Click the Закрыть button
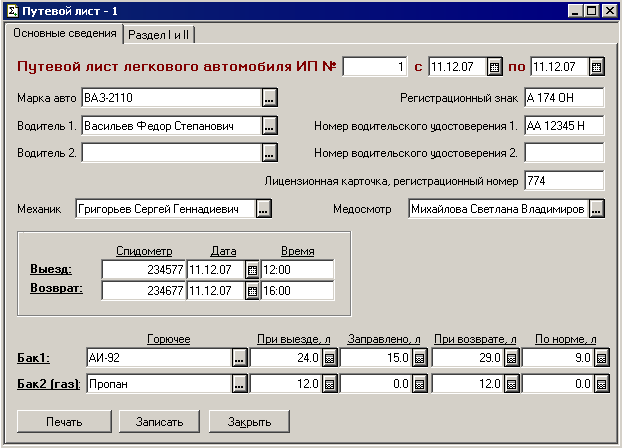 [250, 421]
